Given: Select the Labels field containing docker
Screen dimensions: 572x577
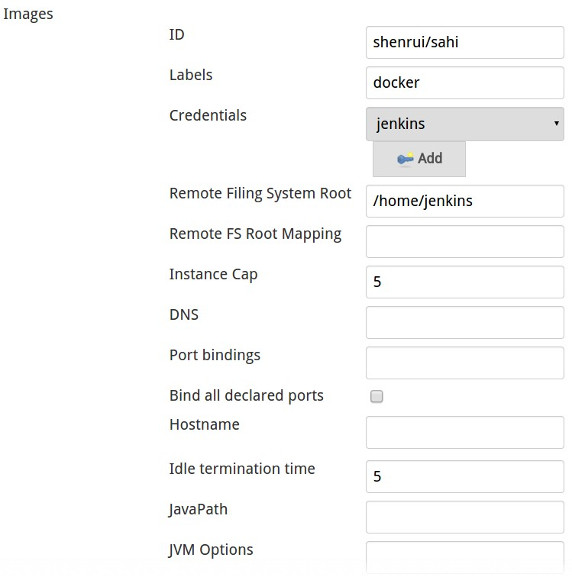Looking at the screenshot, I should [x=465, y=82].
